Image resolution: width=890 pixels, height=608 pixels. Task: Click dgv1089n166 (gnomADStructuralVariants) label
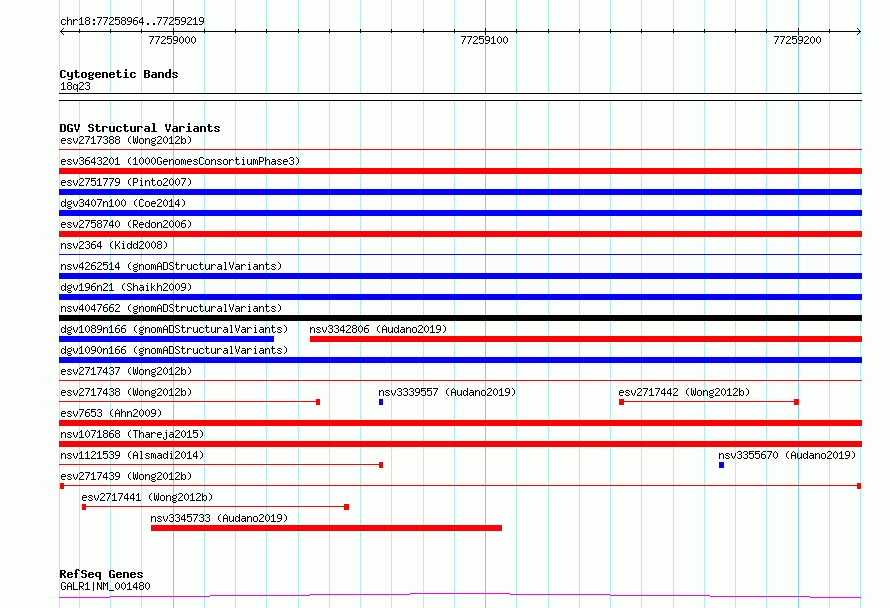[174, 329]
